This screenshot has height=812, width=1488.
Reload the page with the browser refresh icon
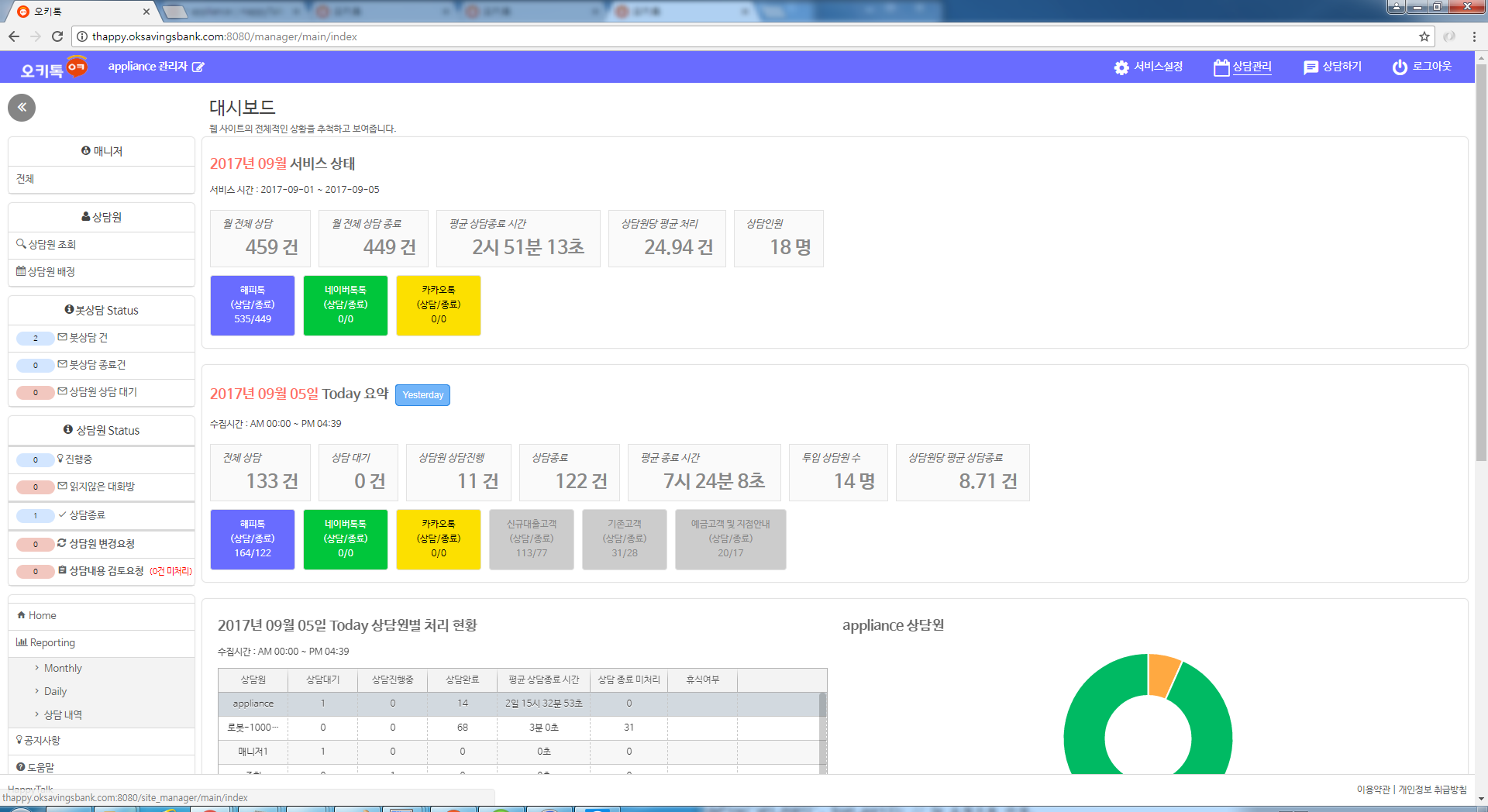[57, 36]
